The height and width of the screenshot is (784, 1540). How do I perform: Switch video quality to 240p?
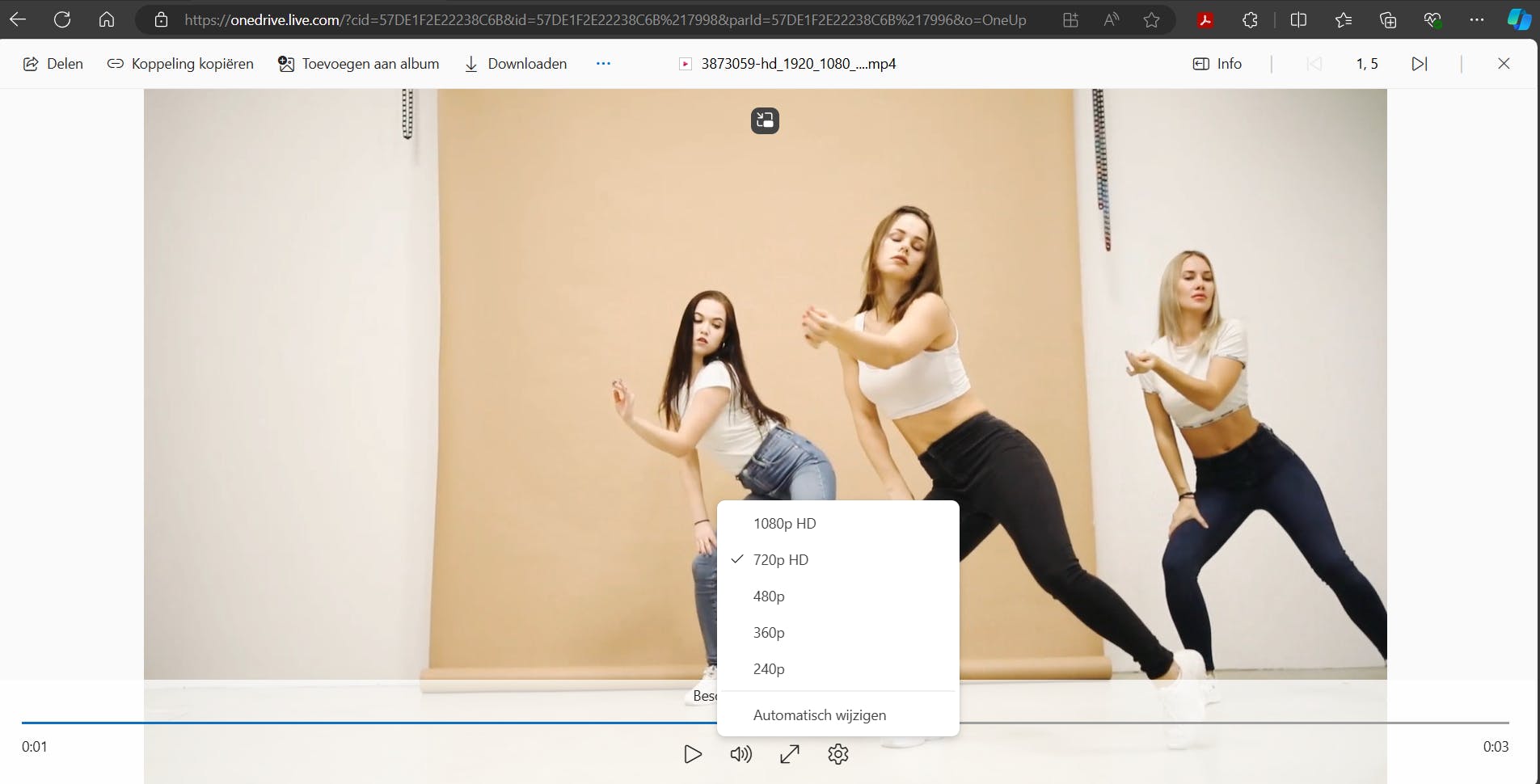tap(838, 669)
